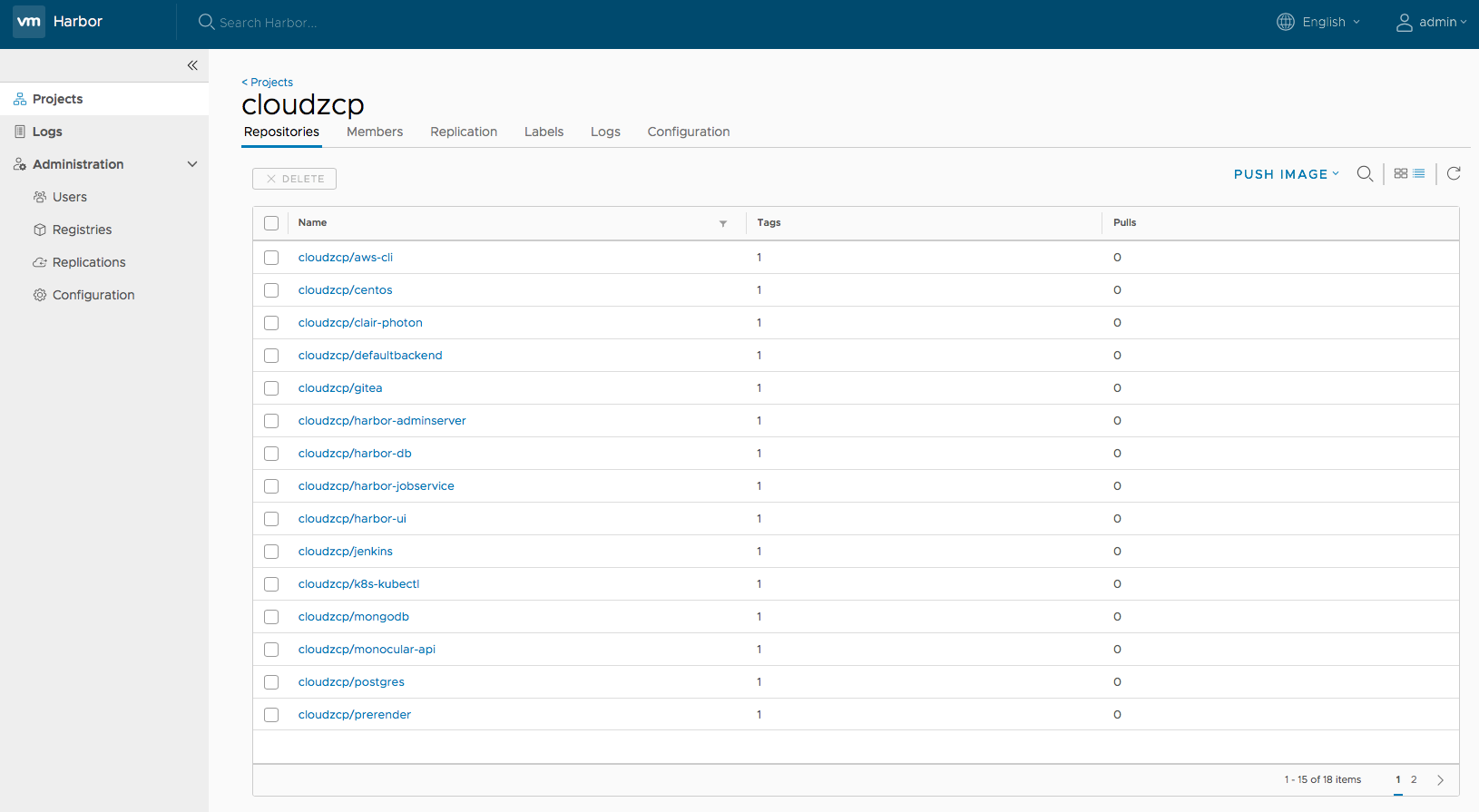This screenshot has height=812, width=1479.
Task: Switch to list view icon
Action: pyautogui.click(x=1419, y=173)
